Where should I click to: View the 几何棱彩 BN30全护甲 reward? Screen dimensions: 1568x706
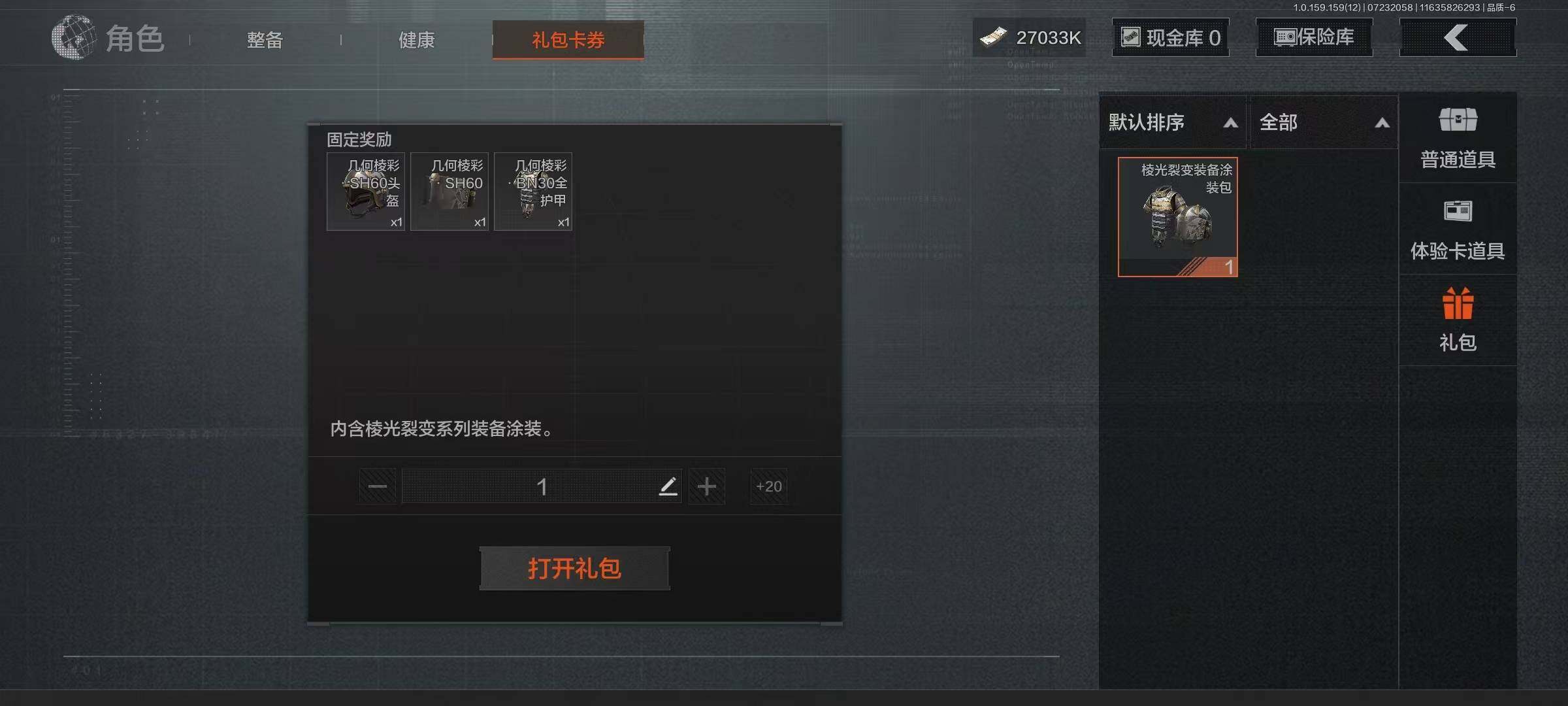coord(533,192)
